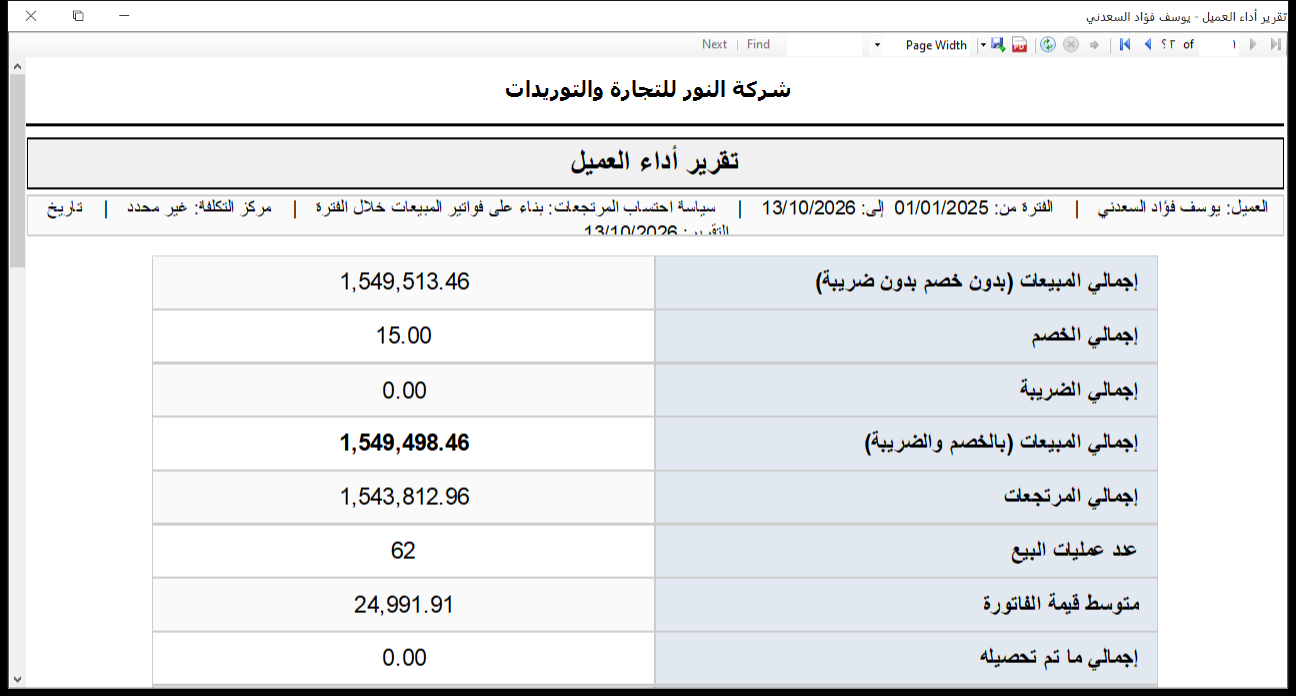This screenshot has height=696, width=1296.
Task: Click the Next search result link
Action: tap(714, 44)
